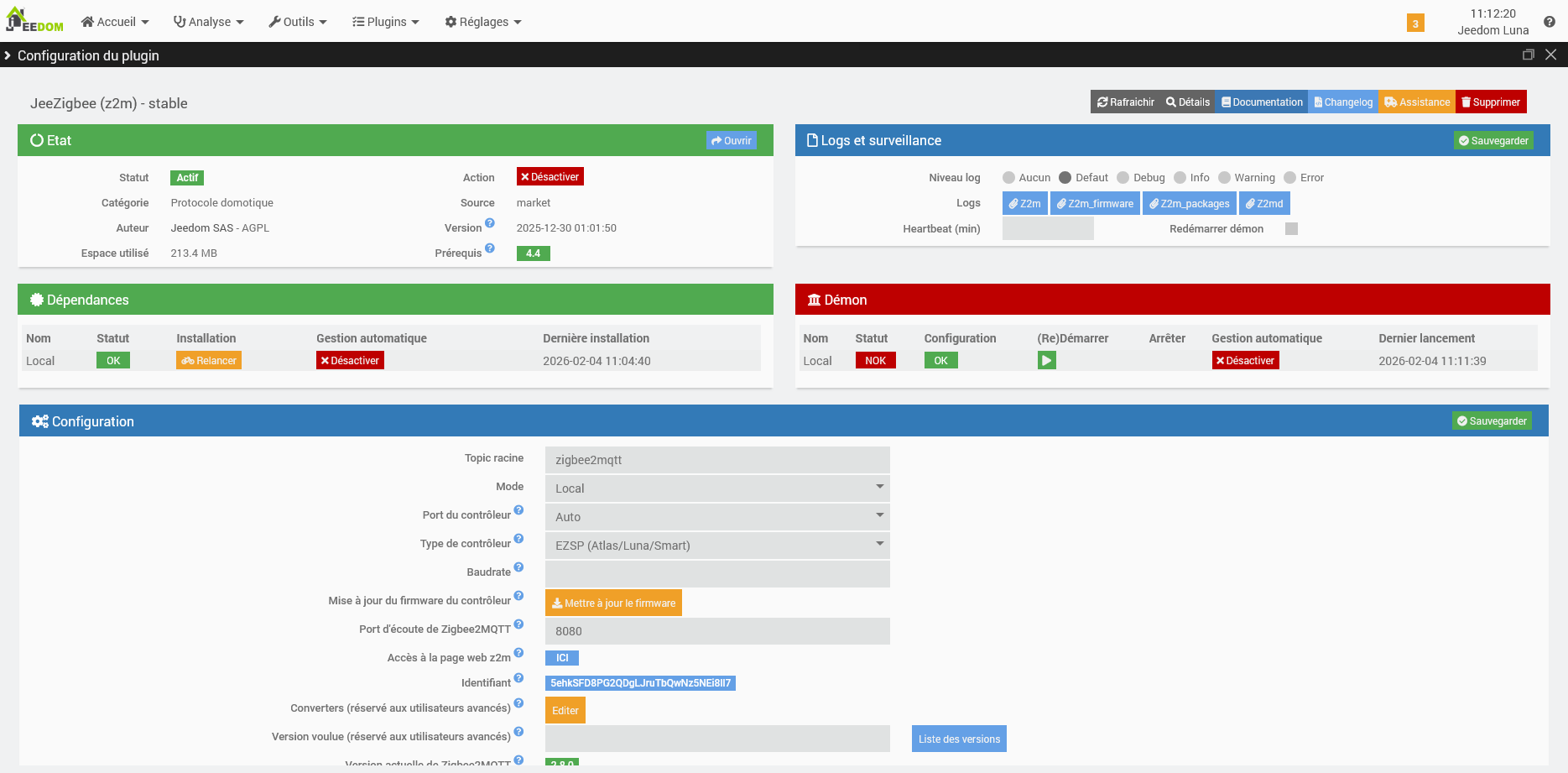This screenshot has width=1568, height=773.
Task: Click Liste des versions button
Action: [x=959, y=739]
